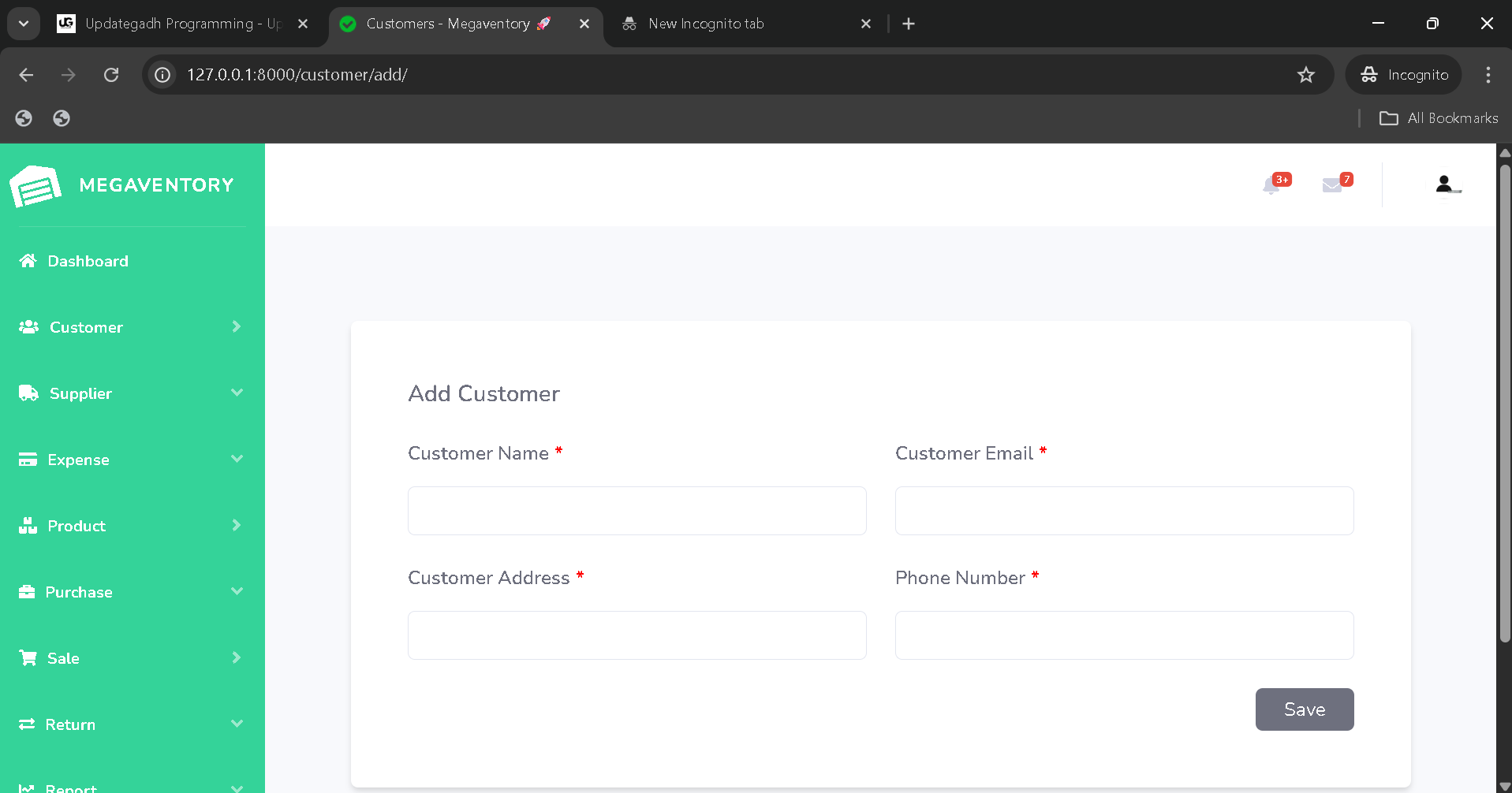Switch to Updategadh Programming tab
Viewport: 1512px width, 793px height.
[x=181, y=24]
